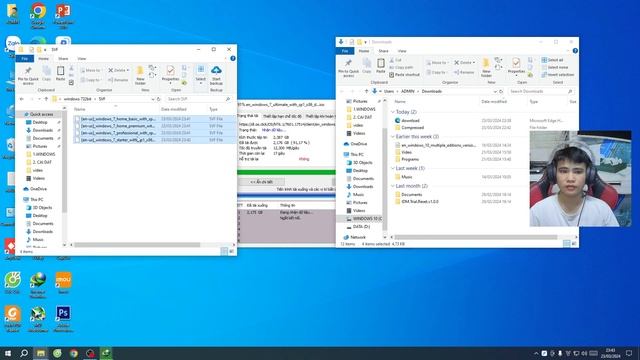Click refresh icon beside Downloads address bar
Image resolution: width=640 pixels, height=360 pixels.
[501, 91]
